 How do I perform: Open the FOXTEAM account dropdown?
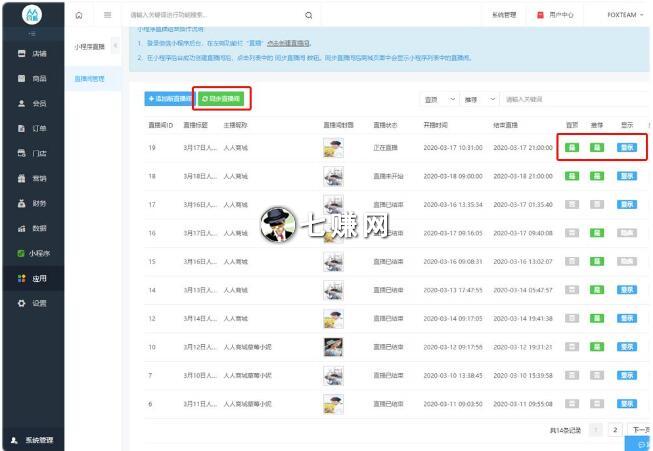click(x=625, y=15)
